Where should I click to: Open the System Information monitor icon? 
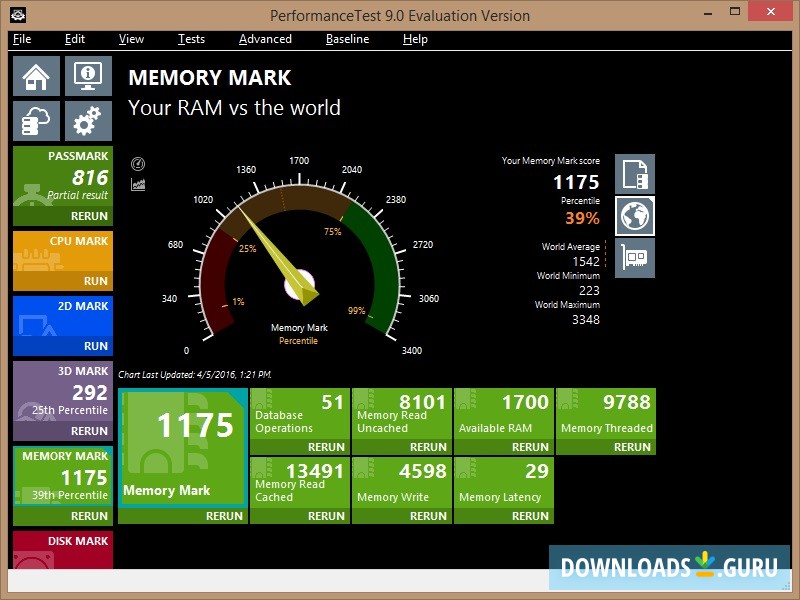88,76
